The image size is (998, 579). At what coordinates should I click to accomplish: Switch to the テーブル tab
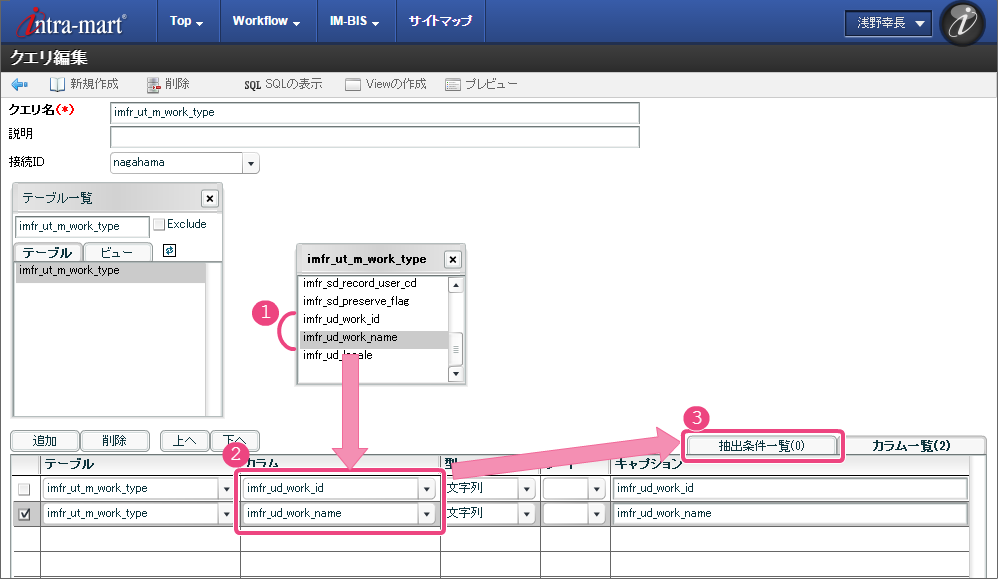(x=48, y=253)
